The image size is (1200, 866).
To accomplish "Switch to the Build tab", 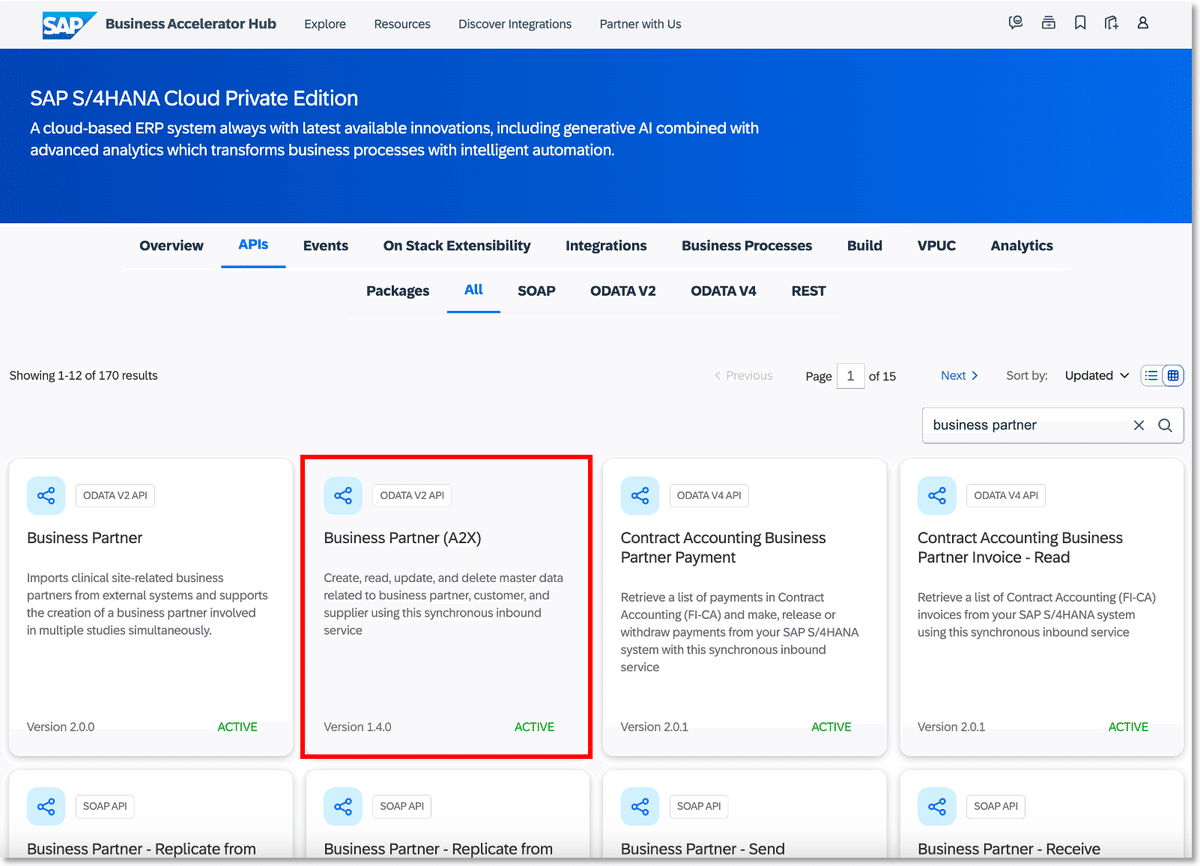I will tap(865, 246).
